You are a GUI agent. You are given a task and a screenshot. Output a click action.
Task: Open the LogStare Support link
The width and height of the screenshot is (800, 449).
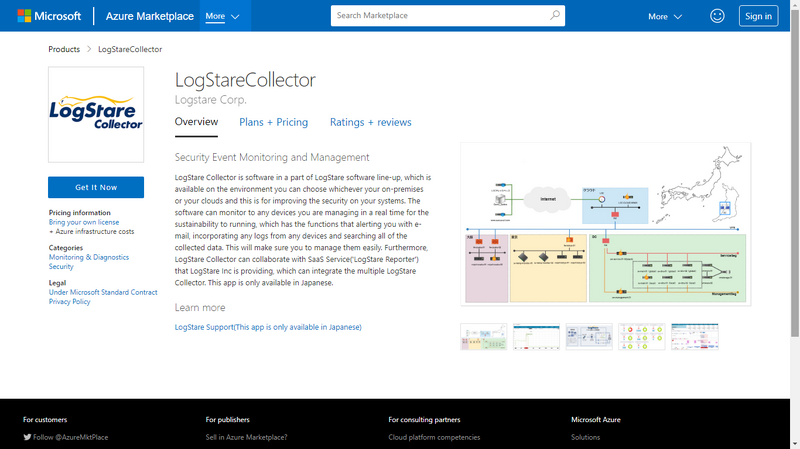(268, 327)
